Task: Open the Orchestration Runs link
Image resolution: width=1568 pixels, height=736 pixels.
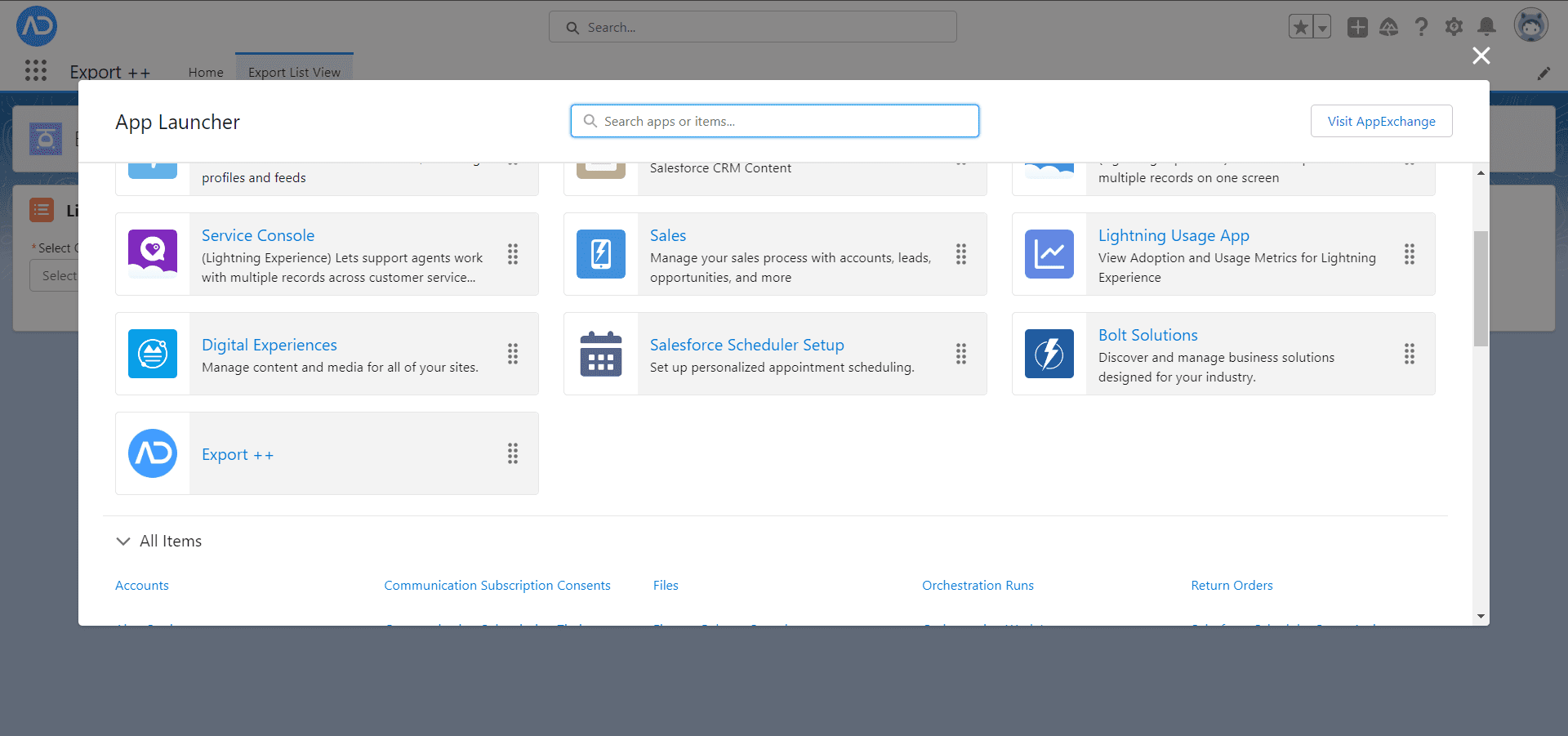Action: pyautogui.click(x=978, y=585)
